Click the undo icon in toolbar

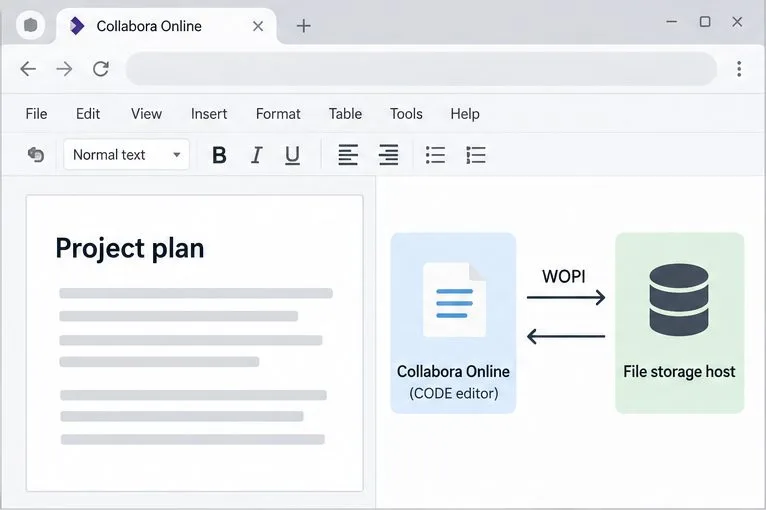pos(36,154)
